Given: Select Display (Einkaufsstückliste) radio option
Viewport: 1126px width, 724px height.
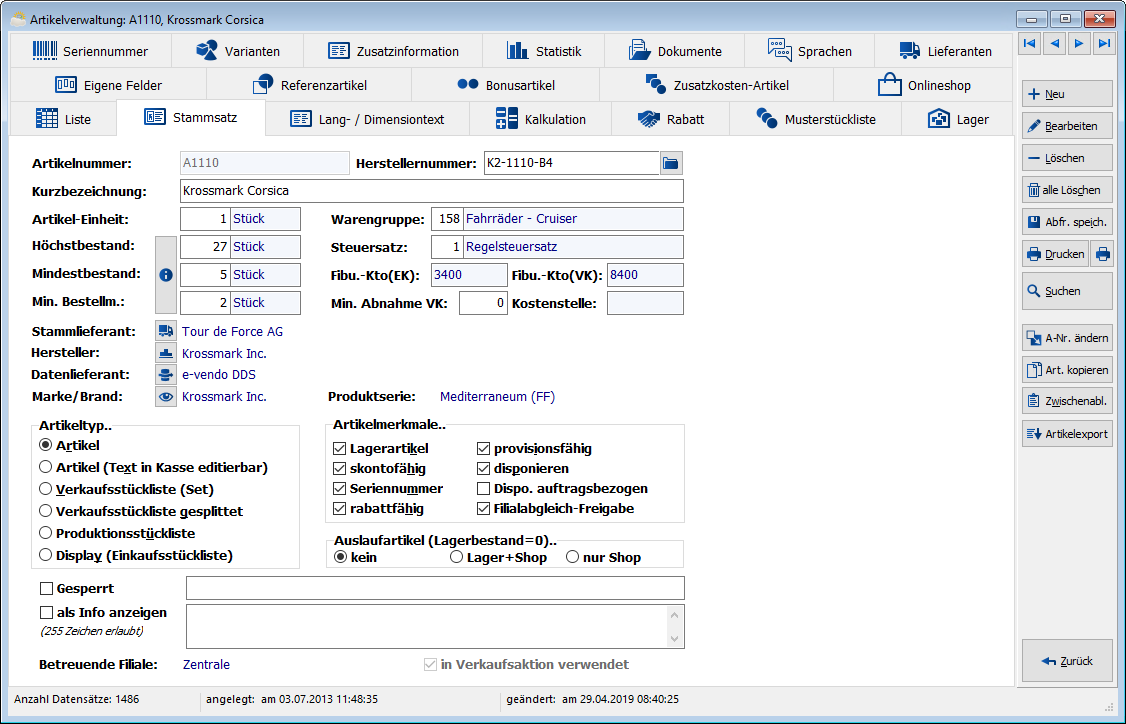Looking at the screenshot, I should [45, 554].
